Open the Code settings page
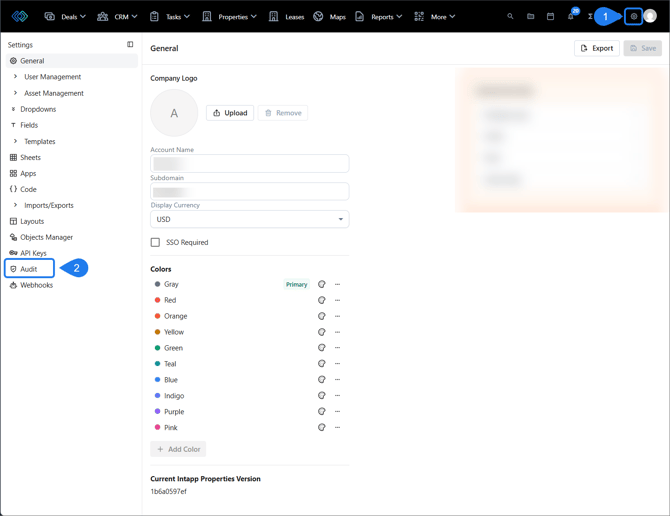Screen dimensions: 670x516 [x=28, y=189]
